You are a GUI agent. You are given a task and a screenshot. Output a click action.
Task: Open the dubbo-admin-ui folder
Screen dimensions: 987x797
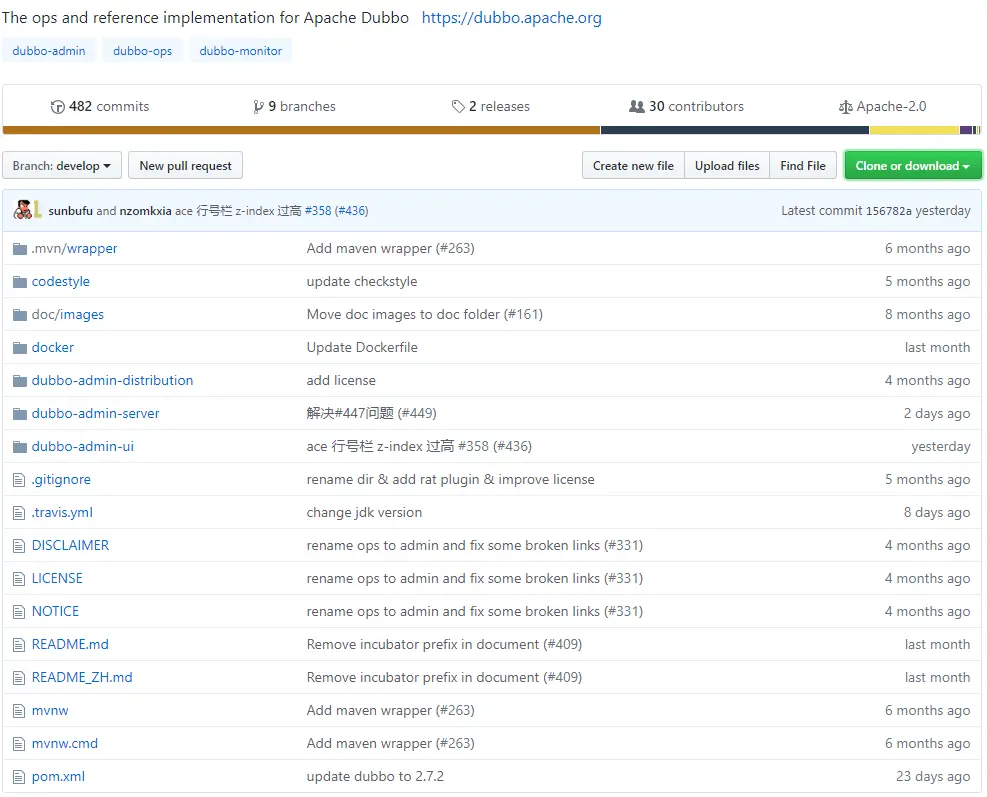coord(83,446)
